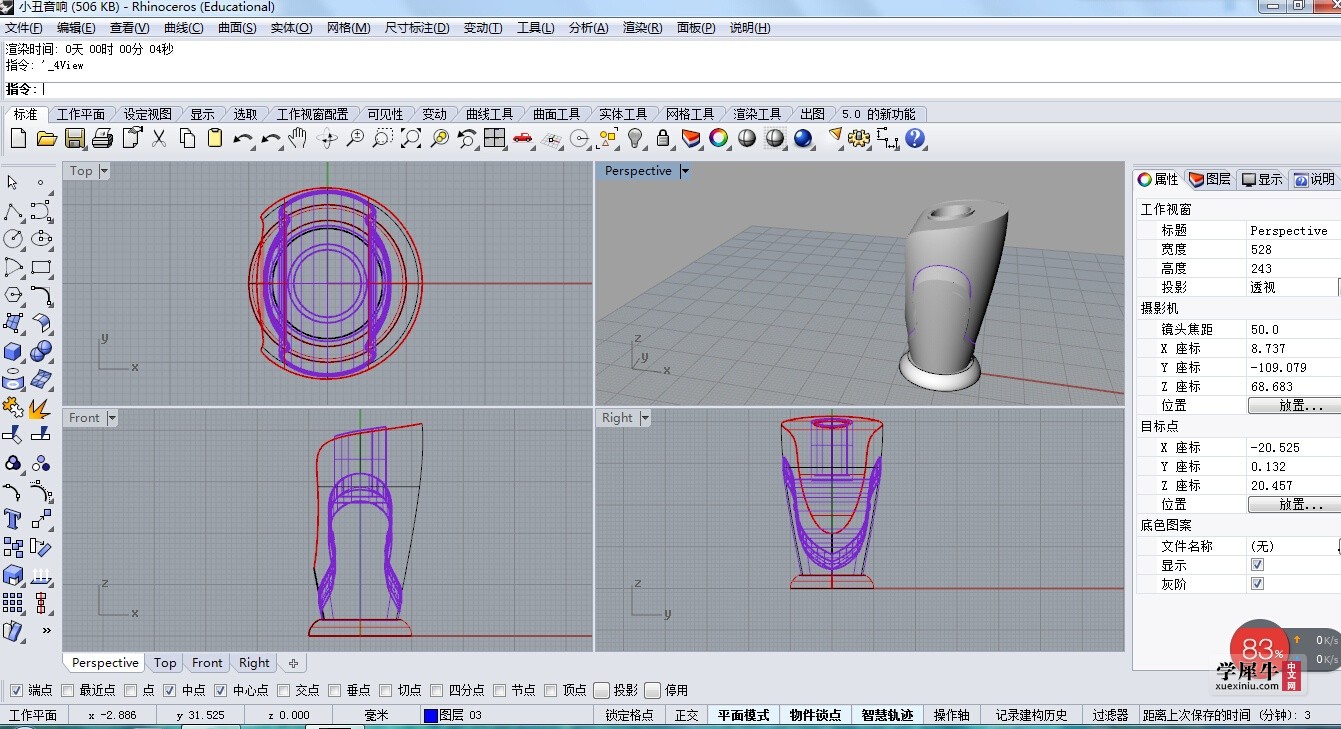Save the model with the floppy disk icon
Viewport: 1341px width, 729px height.
[74, 139]
